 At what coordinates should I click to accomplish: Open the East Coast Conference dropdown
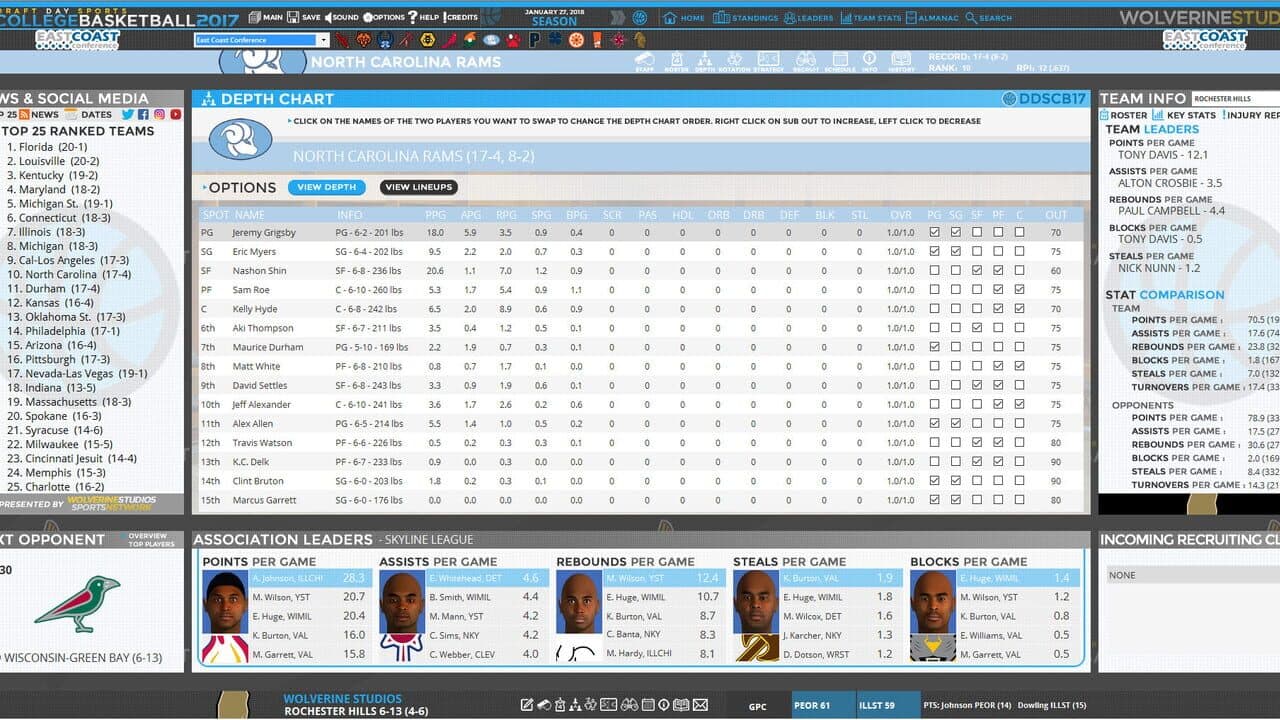[x=261, y=40]
